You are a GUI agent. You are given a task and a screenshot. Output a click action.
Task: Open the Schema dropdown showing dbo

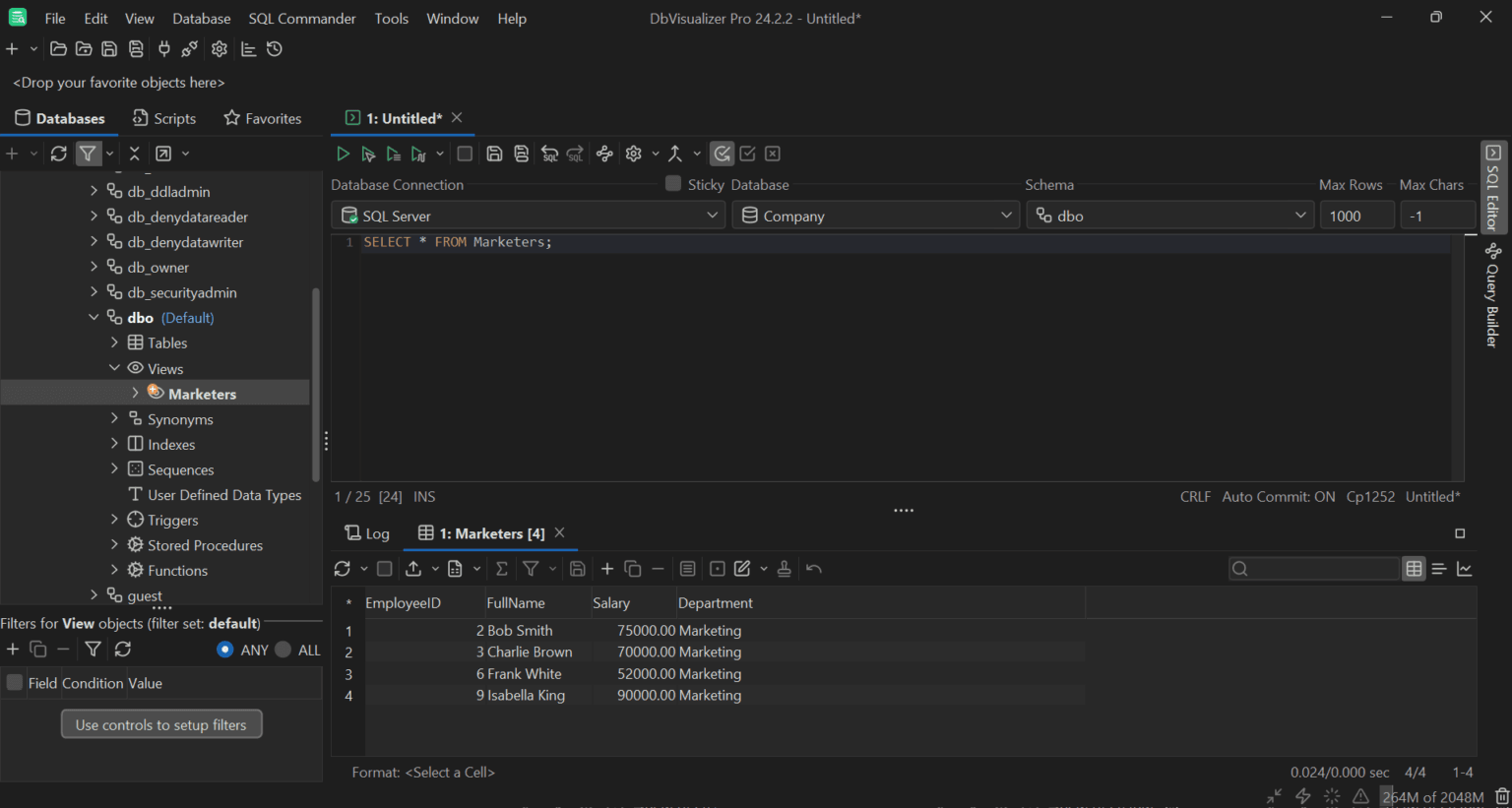click(x=1169, y=215)
